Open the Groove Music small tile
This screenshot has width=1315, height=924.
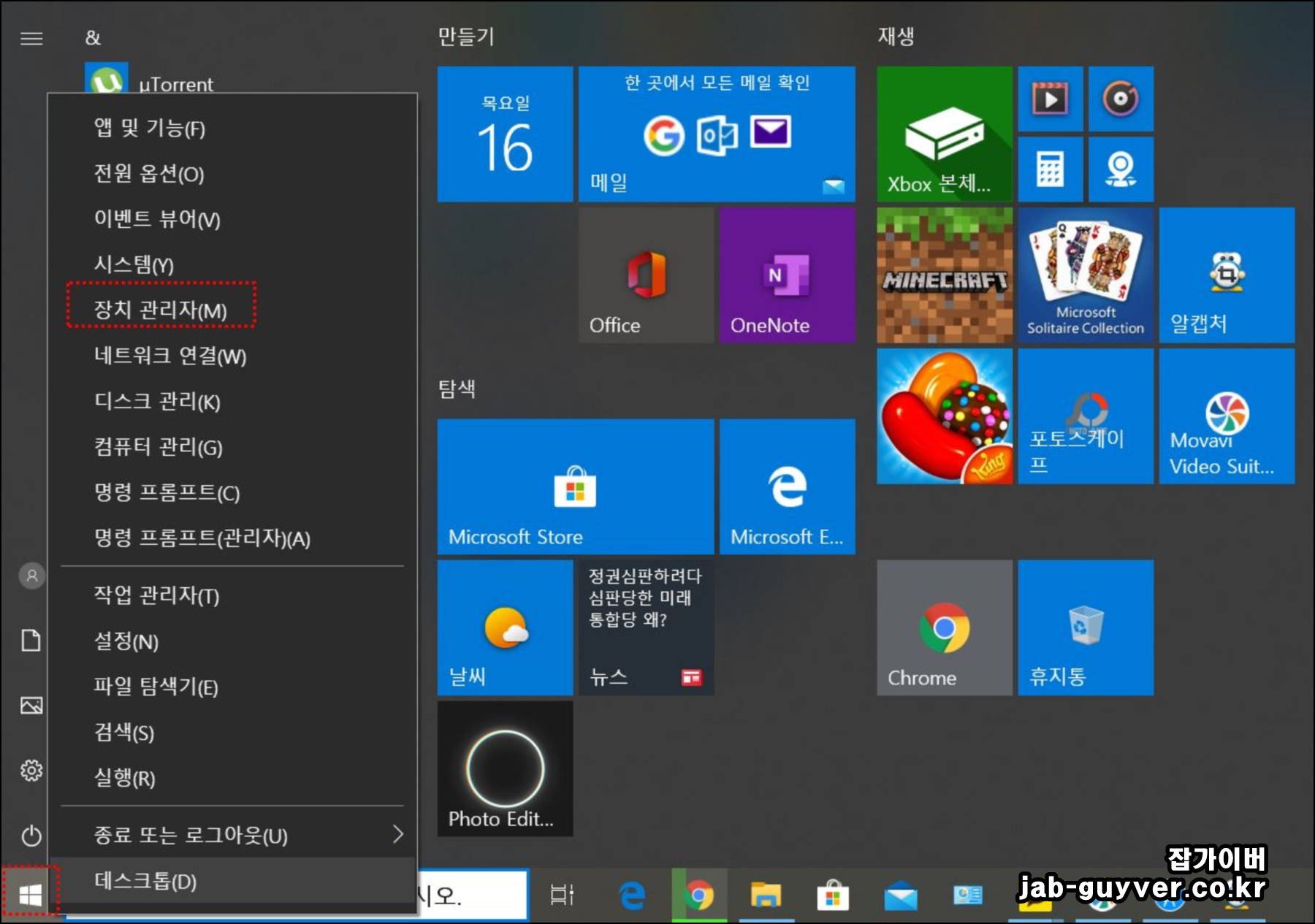pyautogui.click(x=1121, y=99)
